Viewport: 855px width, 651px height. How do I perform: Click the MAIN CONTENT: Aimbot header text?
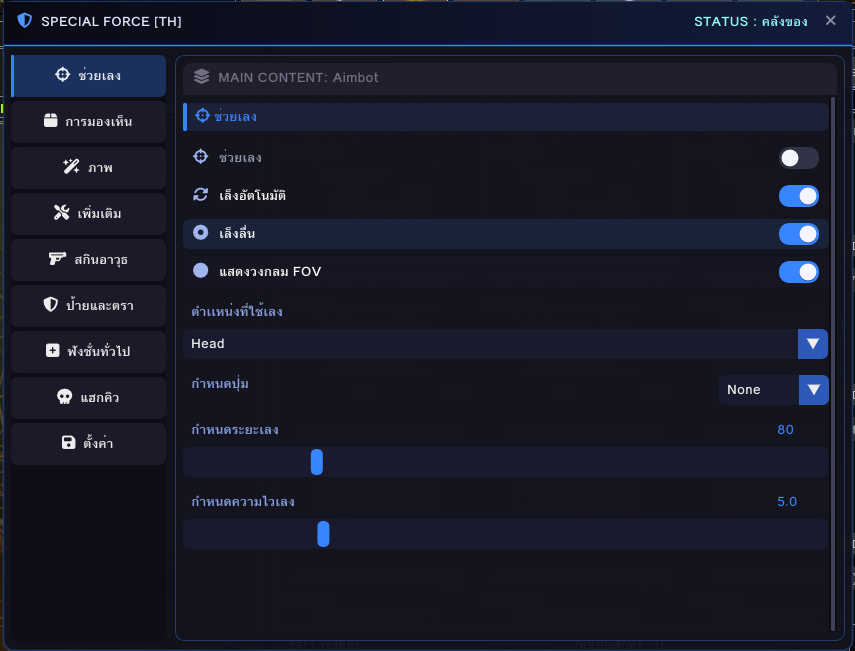point(298,77)
